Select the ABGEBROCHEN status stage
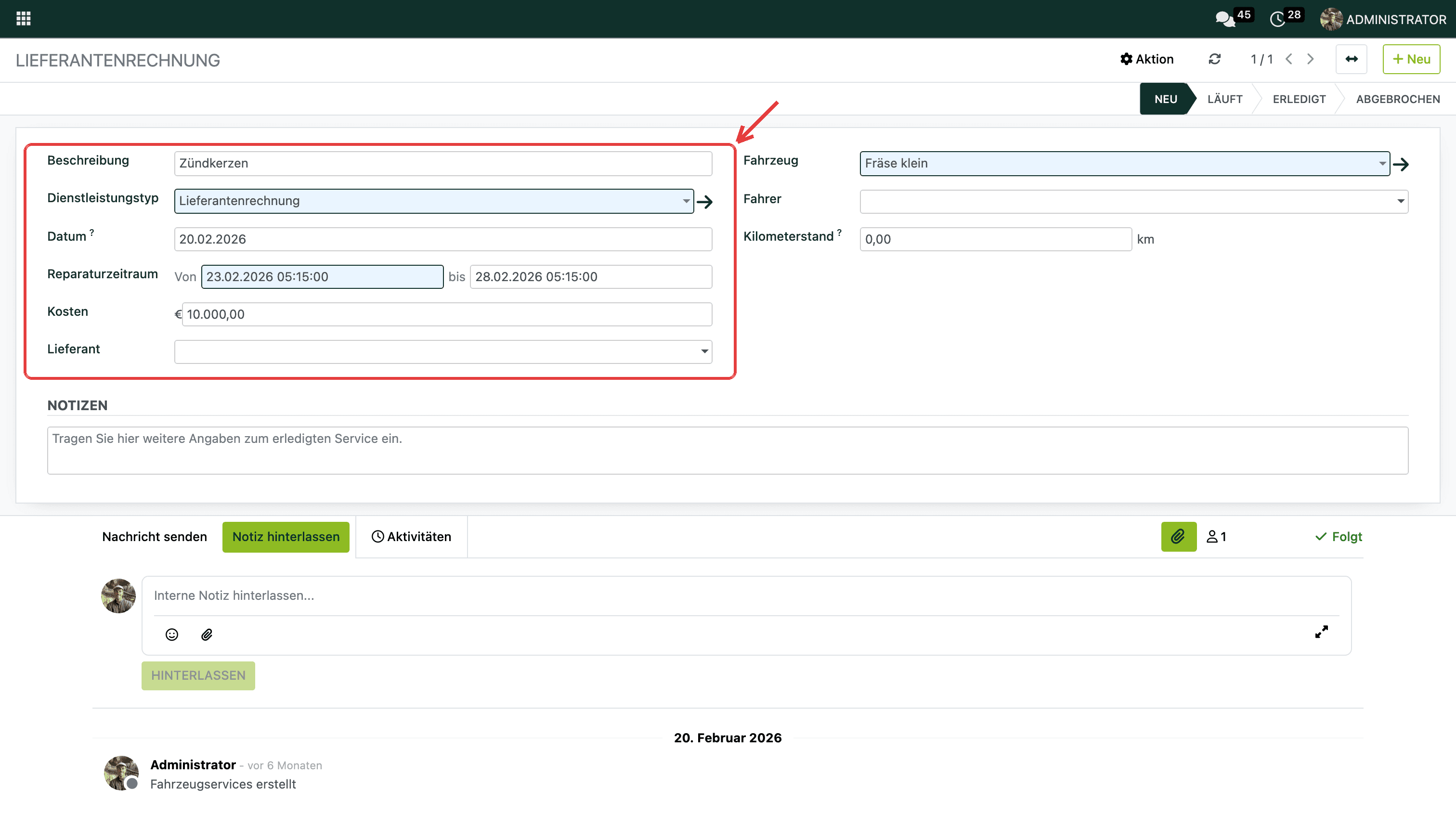1456x828 pixels. pos(1398,99)
